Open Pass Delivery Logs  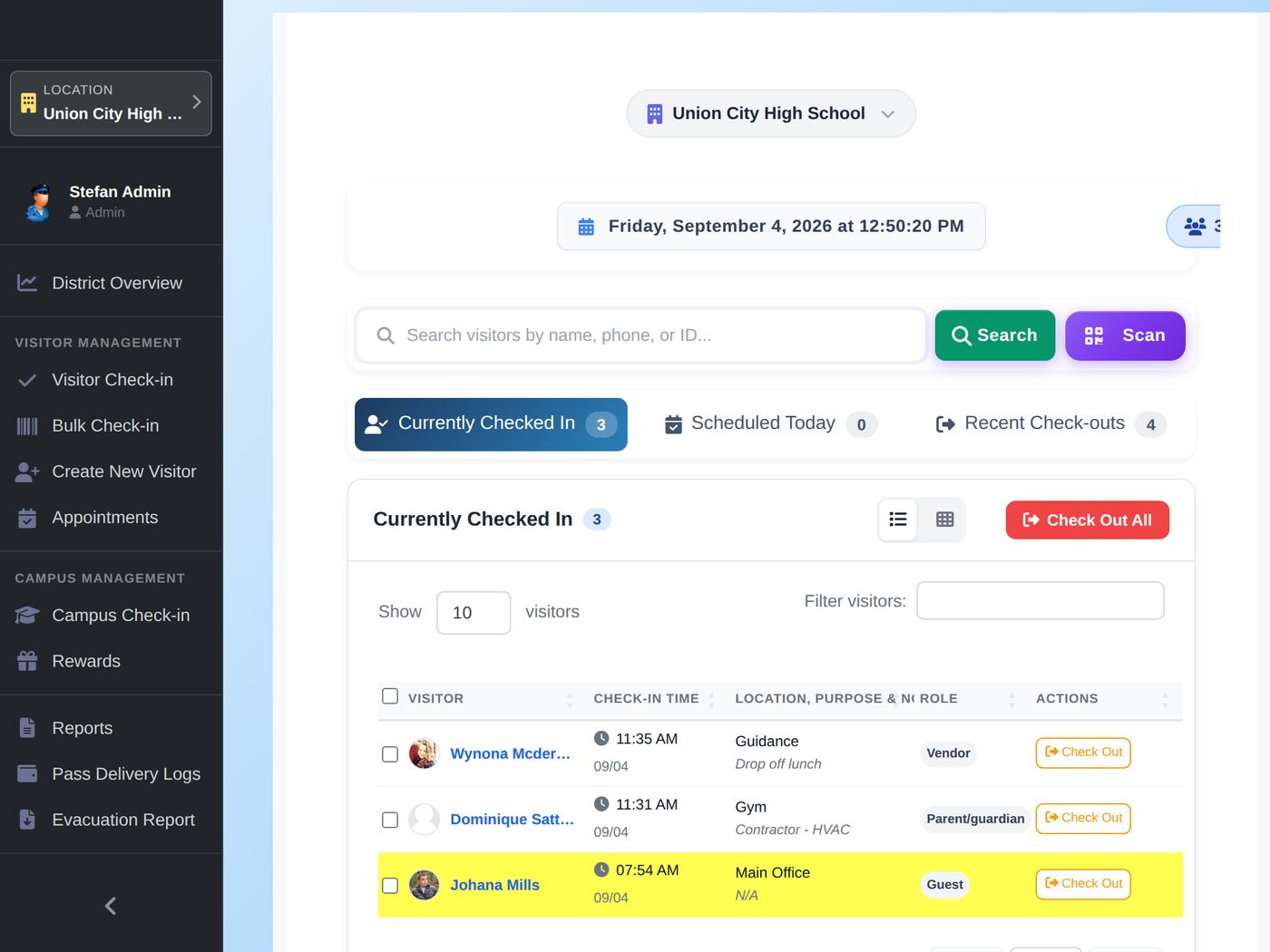click(111, 773)
